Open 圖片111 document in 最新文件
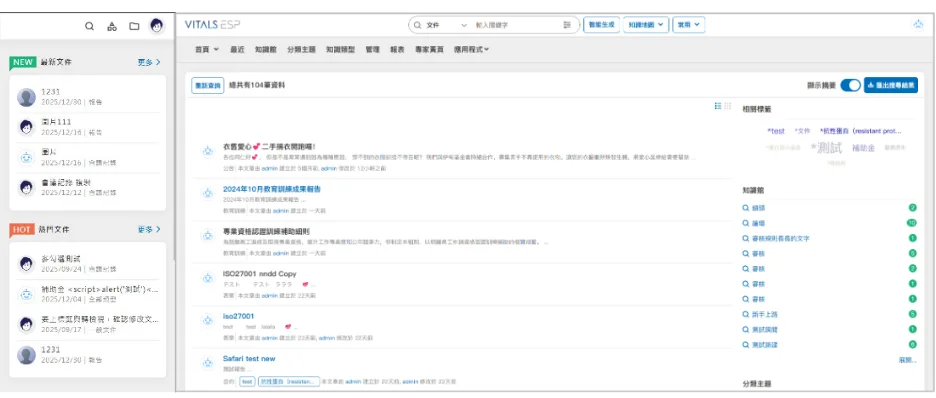The width and height of the screenshot is (936, 398). (x=56, y=122)
